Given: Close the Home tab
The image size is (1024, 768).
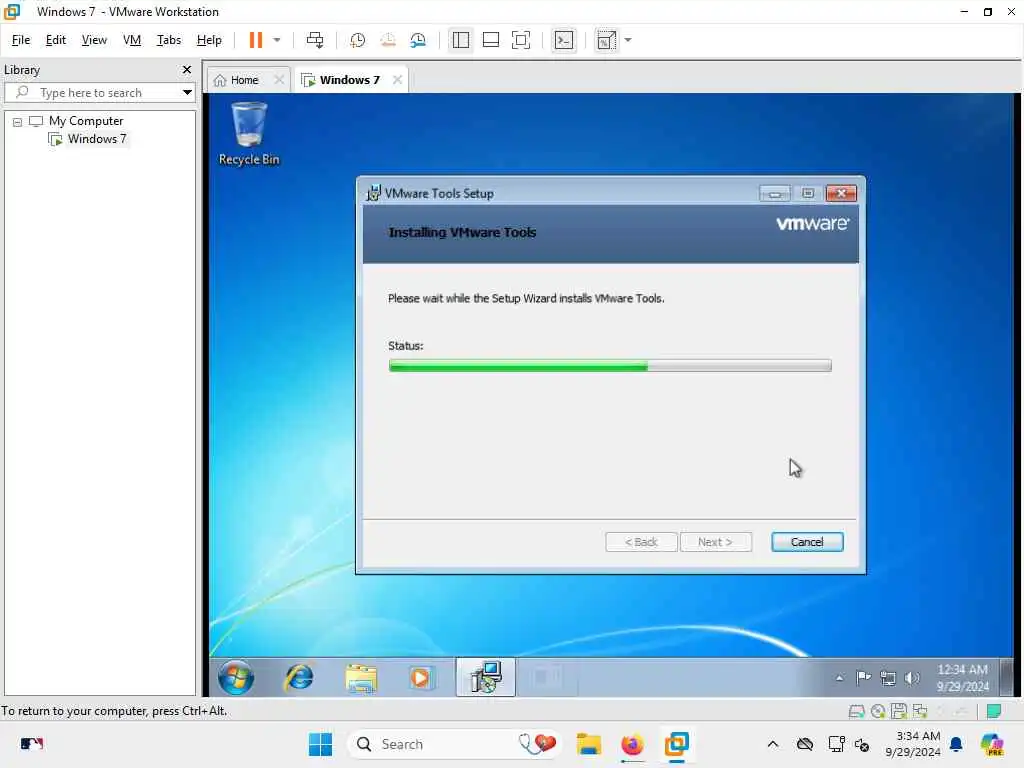Looking at the screenshot, I should pyautogui.click(x=279, y=80).
